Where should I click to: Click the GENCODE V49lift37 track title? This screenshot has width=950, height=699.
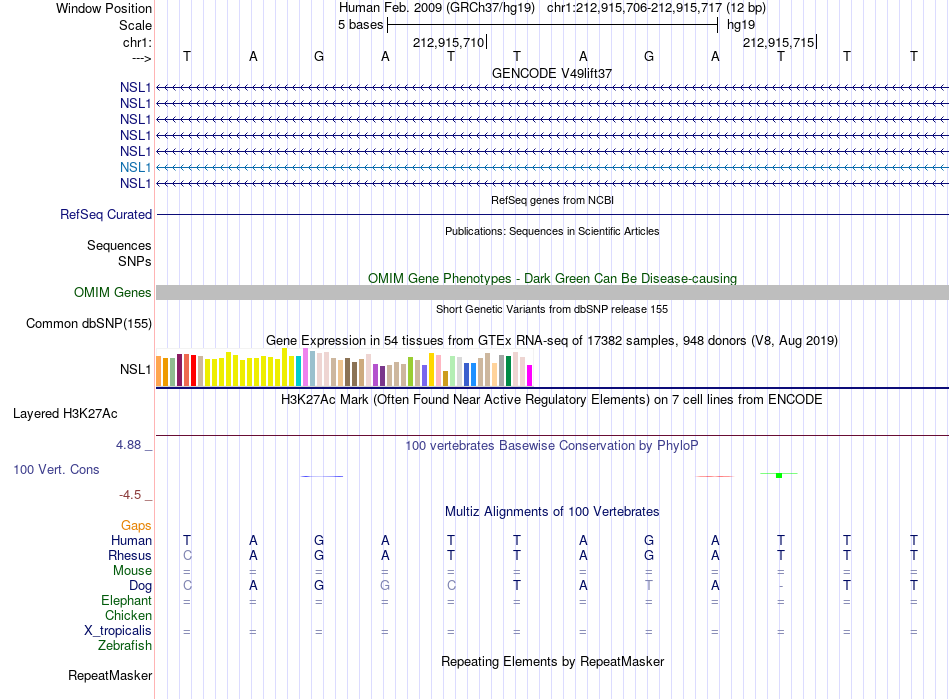[552, 73]
